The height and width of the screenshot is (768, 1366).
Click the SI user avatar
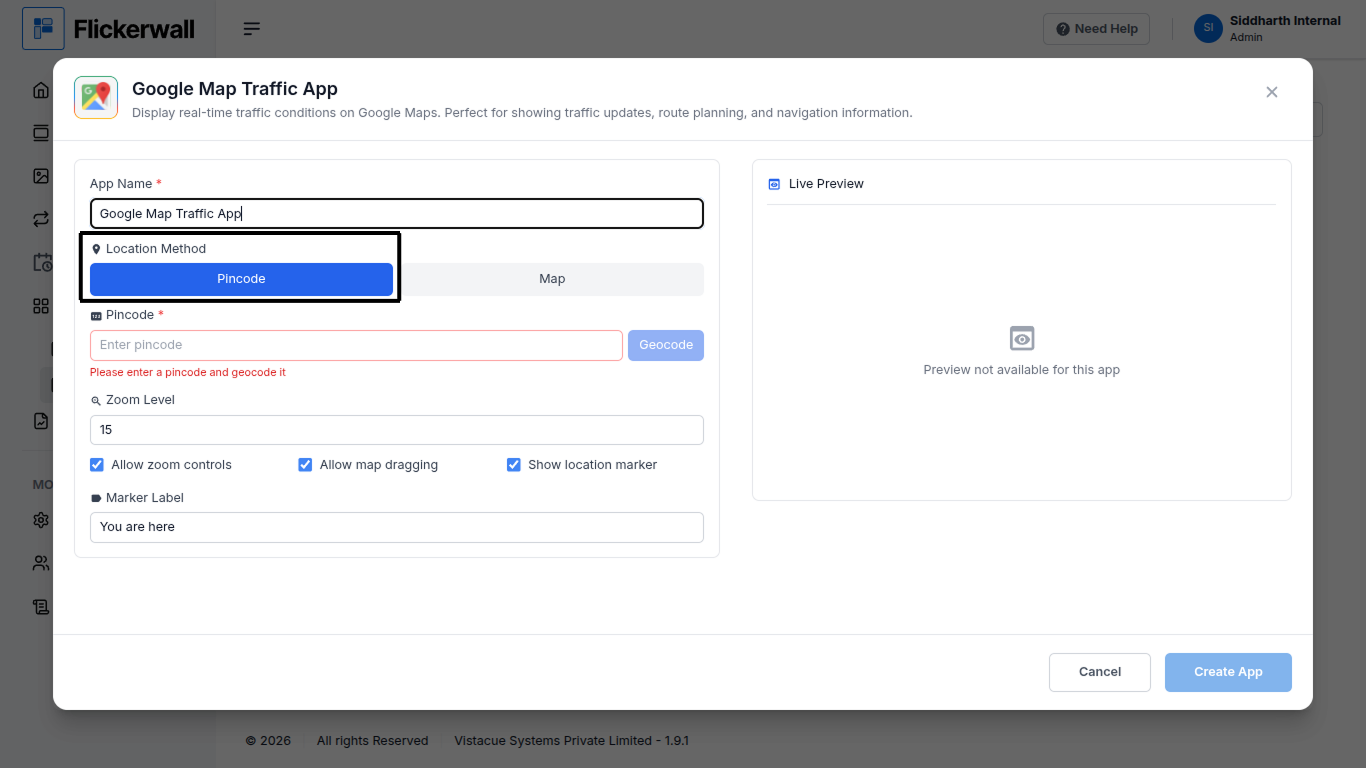pyautogui.click(x=1208, y=28)
